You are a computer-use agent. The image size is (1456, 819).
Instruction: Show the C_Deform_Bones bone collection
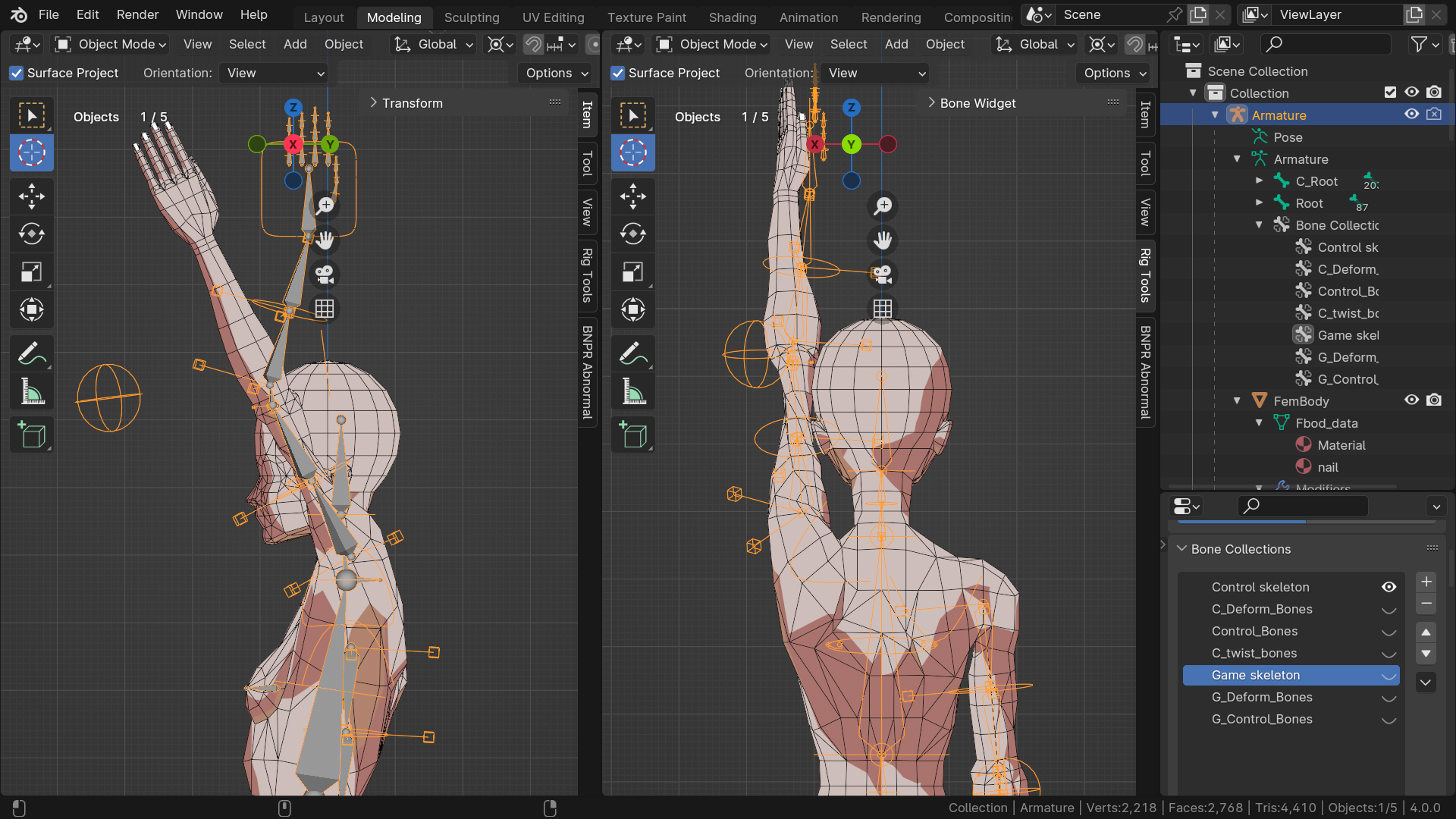[x=1389, y=610]
